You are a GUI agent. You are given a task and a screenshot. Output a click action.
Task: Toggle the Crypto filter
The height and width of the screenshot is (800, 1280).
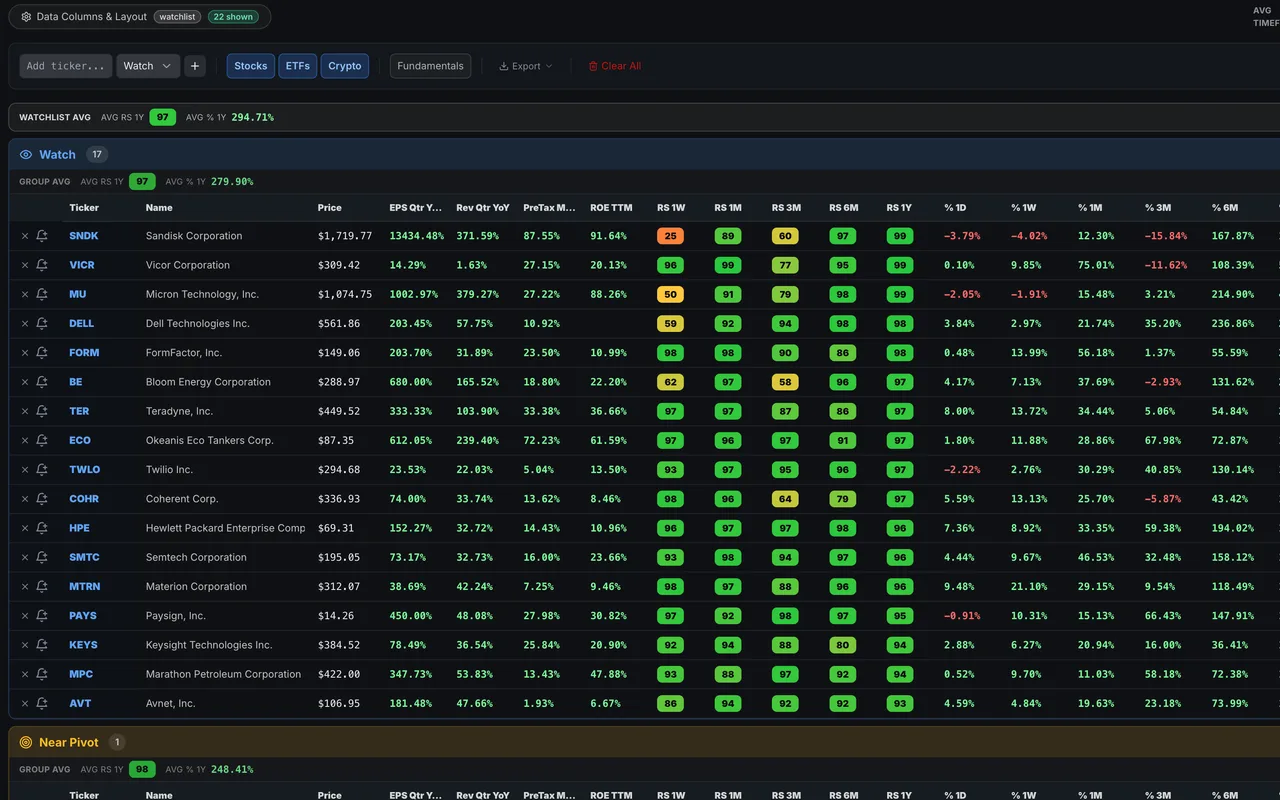coord(345,66)
